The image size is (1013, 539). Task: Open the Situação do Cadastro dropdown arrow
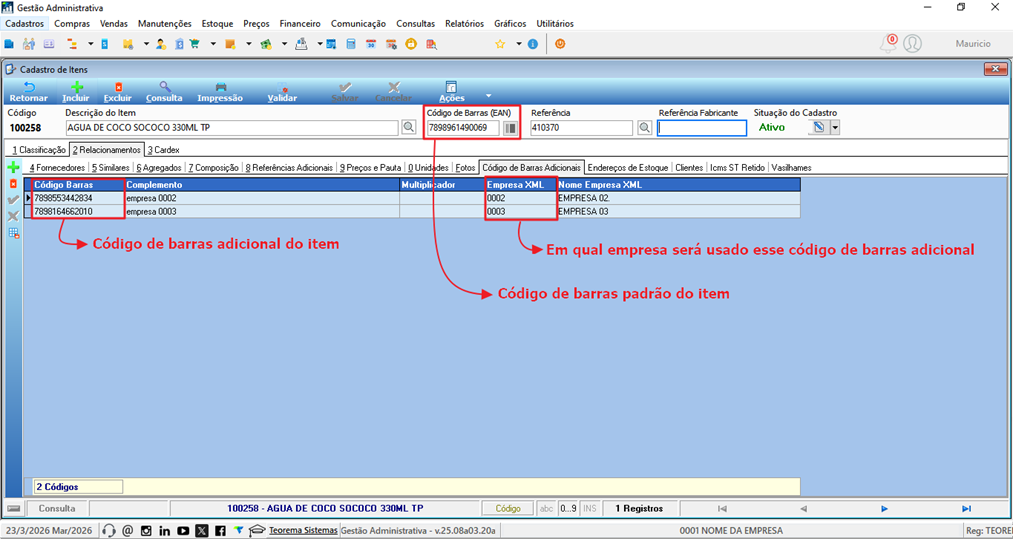pyautogui.click(x=835, y=127)
